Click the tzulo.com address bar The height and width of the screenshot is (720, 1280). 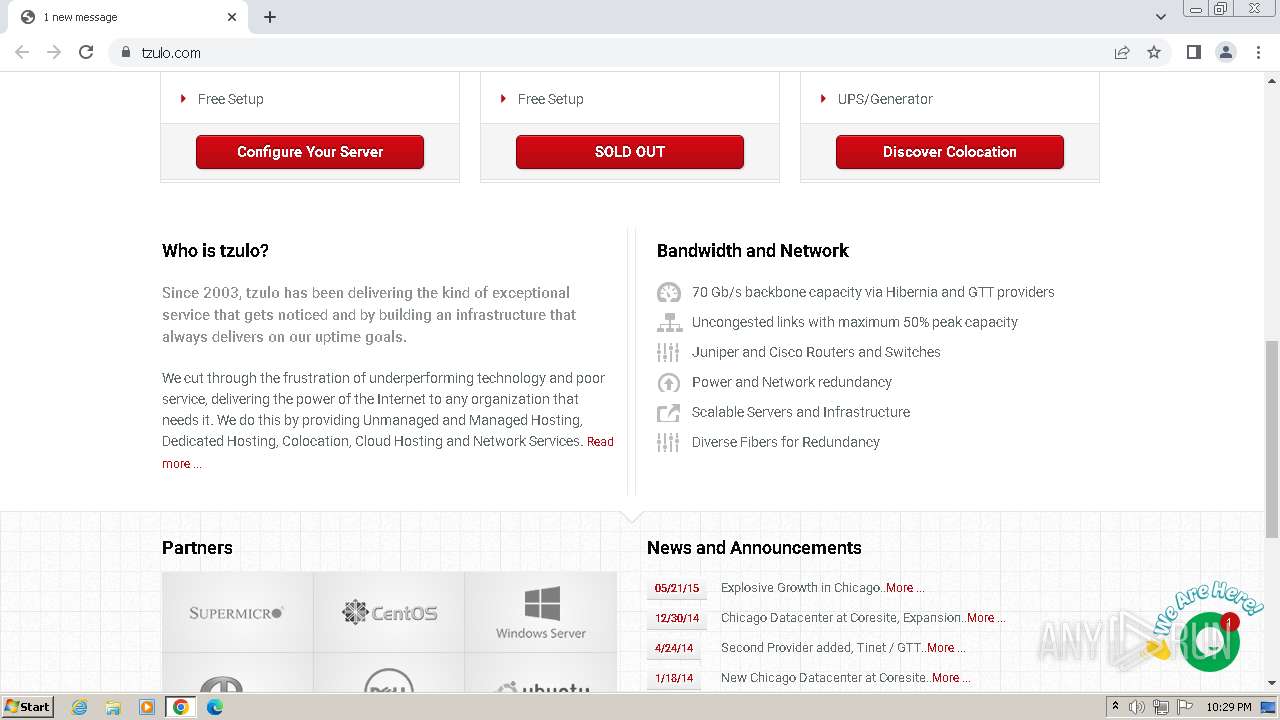pyautogui.click(x=610, y=52)
